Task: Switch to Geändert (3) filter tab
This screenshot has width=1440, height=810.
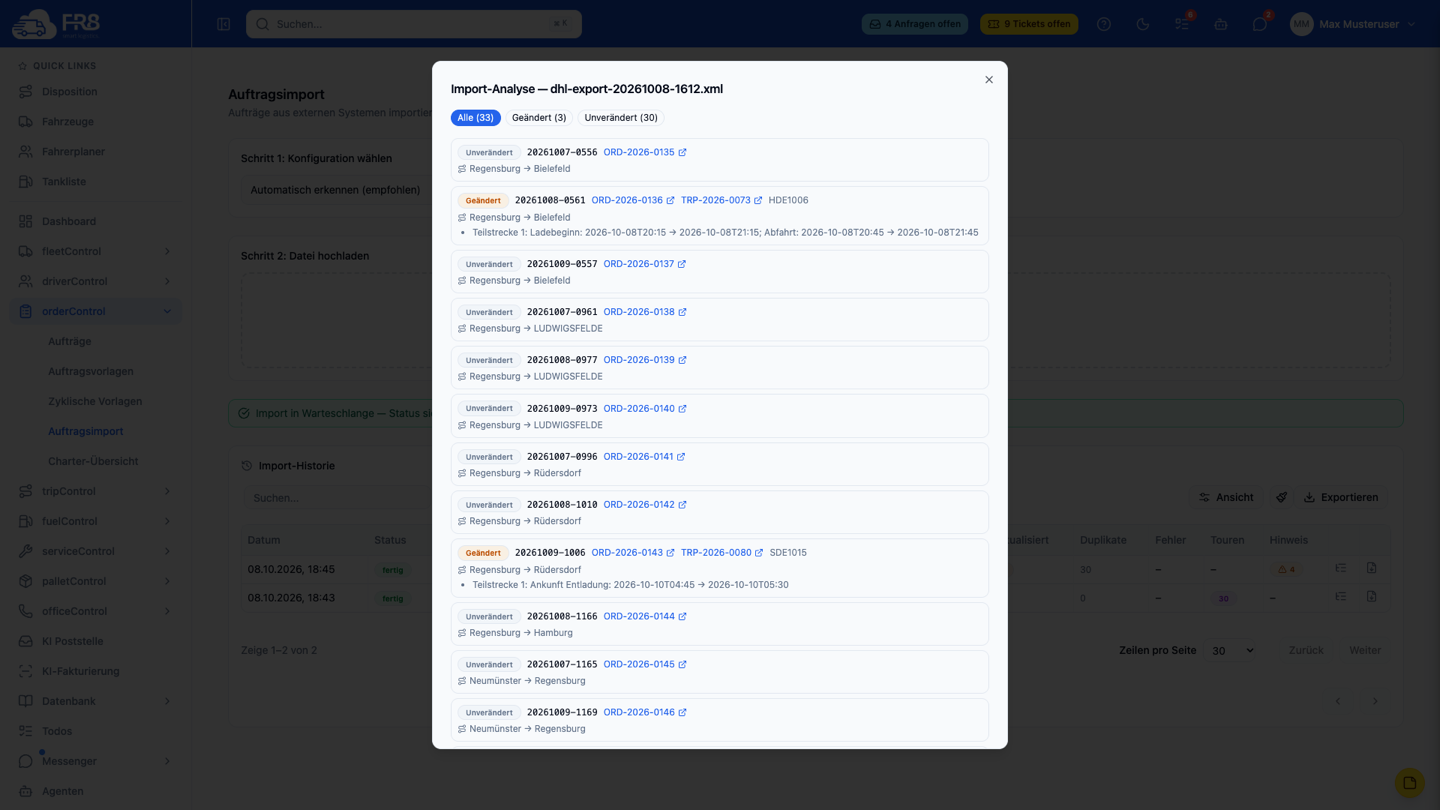Action: [x=539, y=118]
